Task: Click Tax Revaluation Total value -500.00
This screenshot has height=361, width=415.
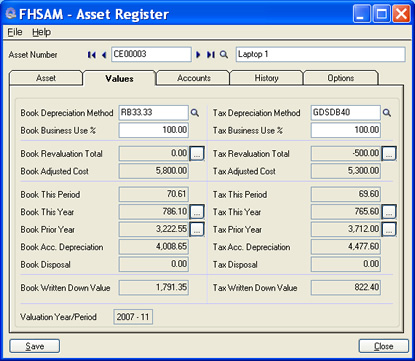Action: coord(346,154)
